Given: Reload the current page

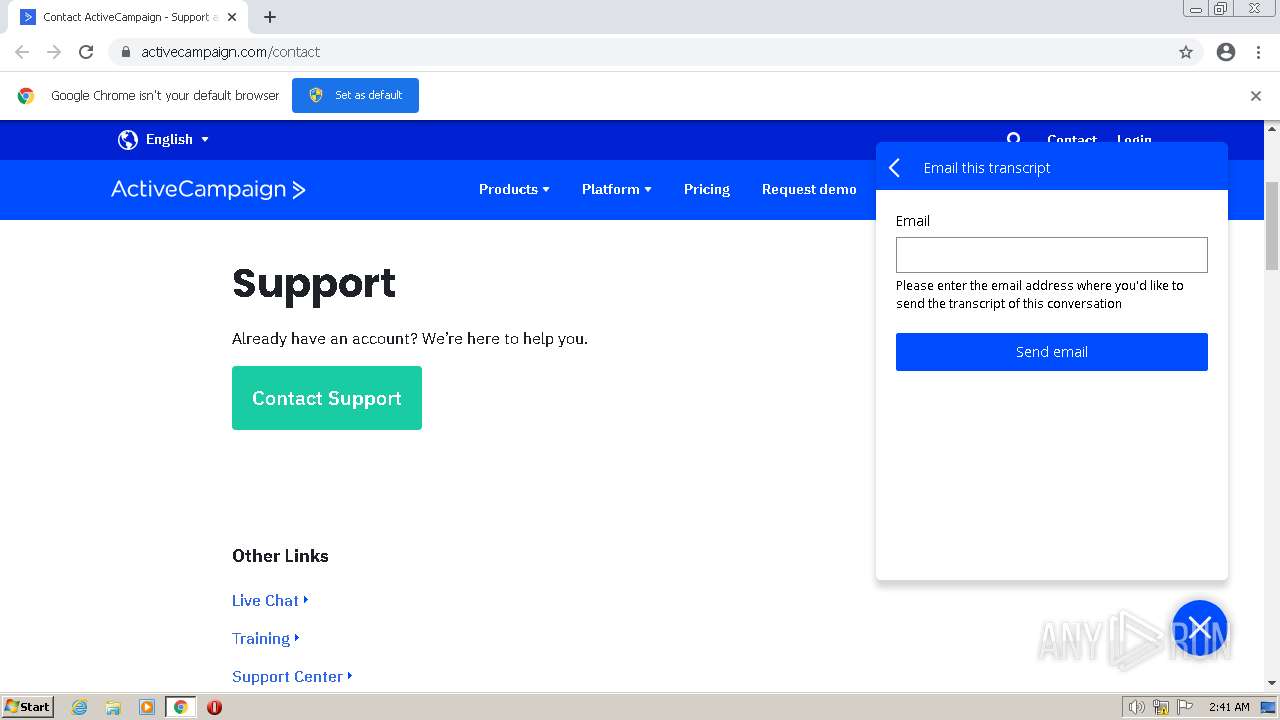Looking at the screenshot, I should coord(86,52).
